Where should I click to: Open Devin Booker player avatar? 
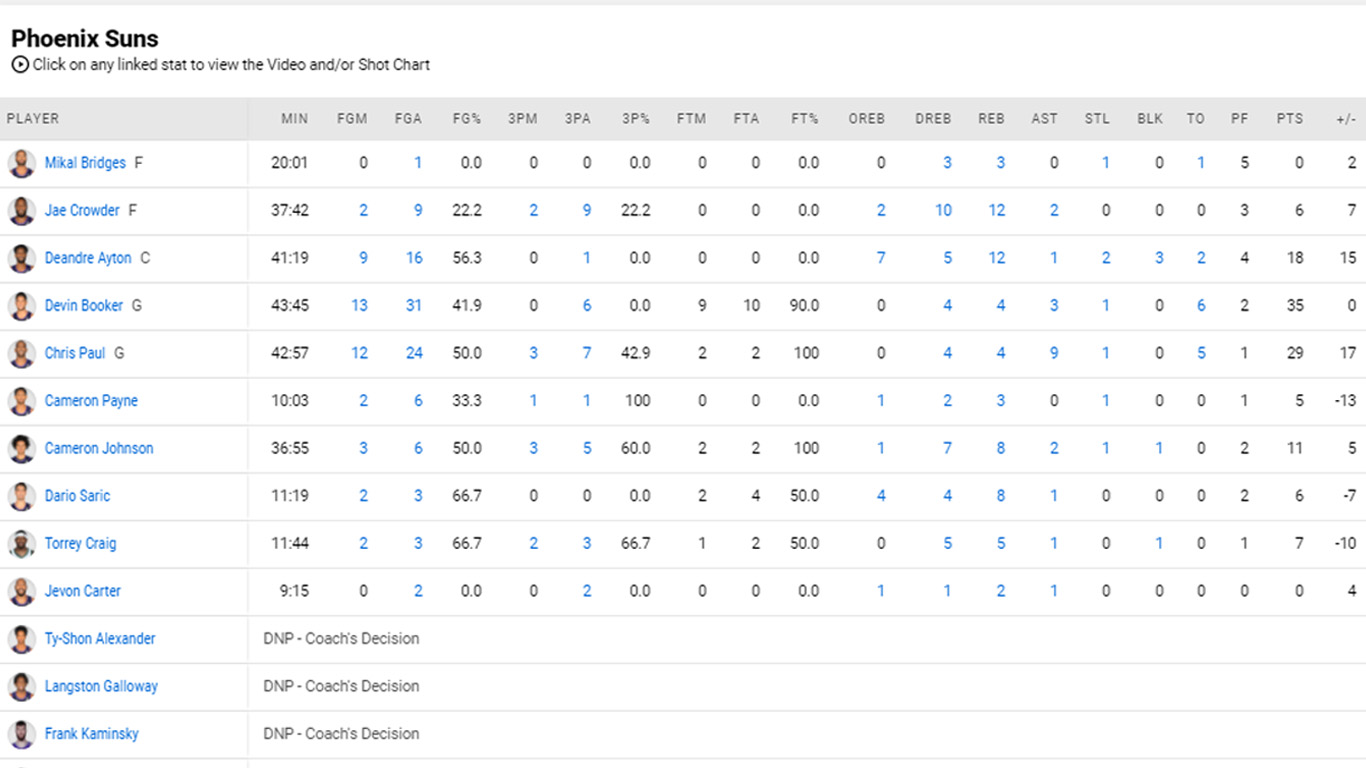coord(21,306)
